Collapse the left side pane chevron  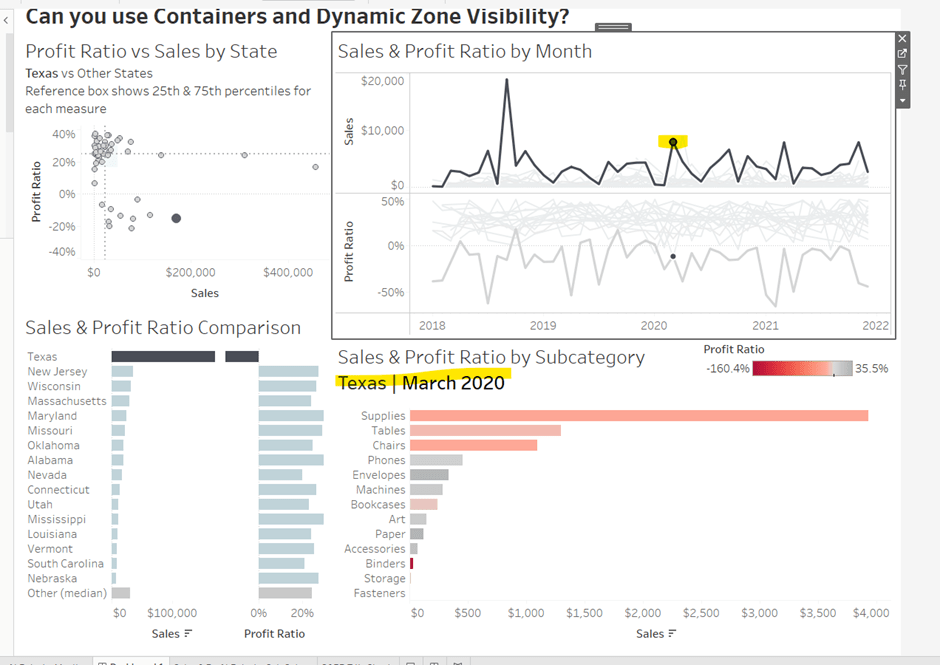coord(6,20)
